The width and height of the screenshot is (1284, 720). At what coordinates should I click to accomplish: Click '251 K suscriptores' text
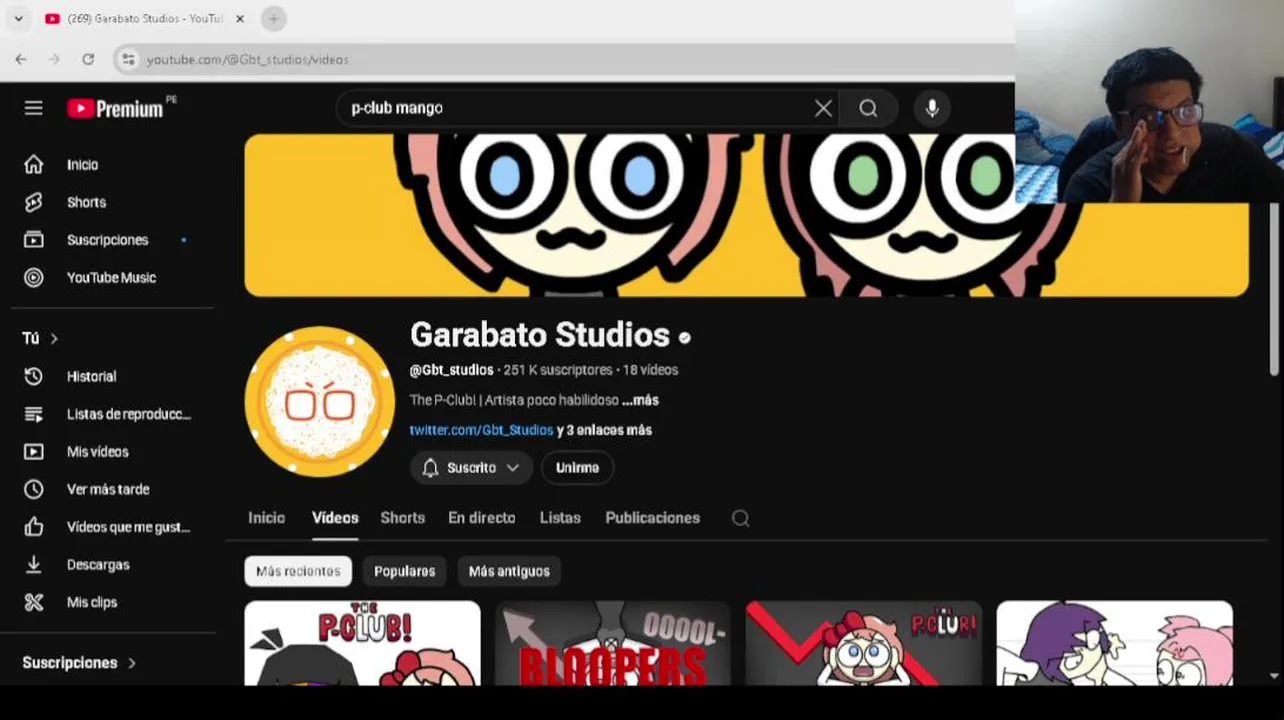tap(558, 370)
